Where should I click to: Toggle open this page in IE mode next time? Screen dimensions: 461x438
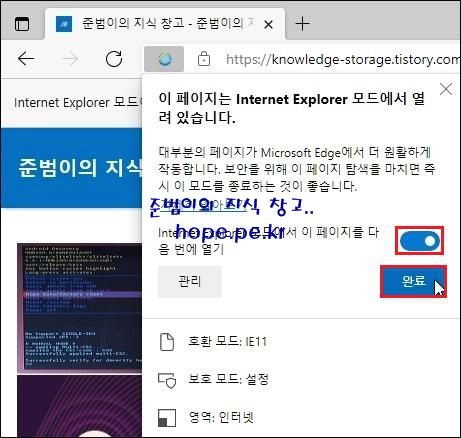tap(420, 241)
